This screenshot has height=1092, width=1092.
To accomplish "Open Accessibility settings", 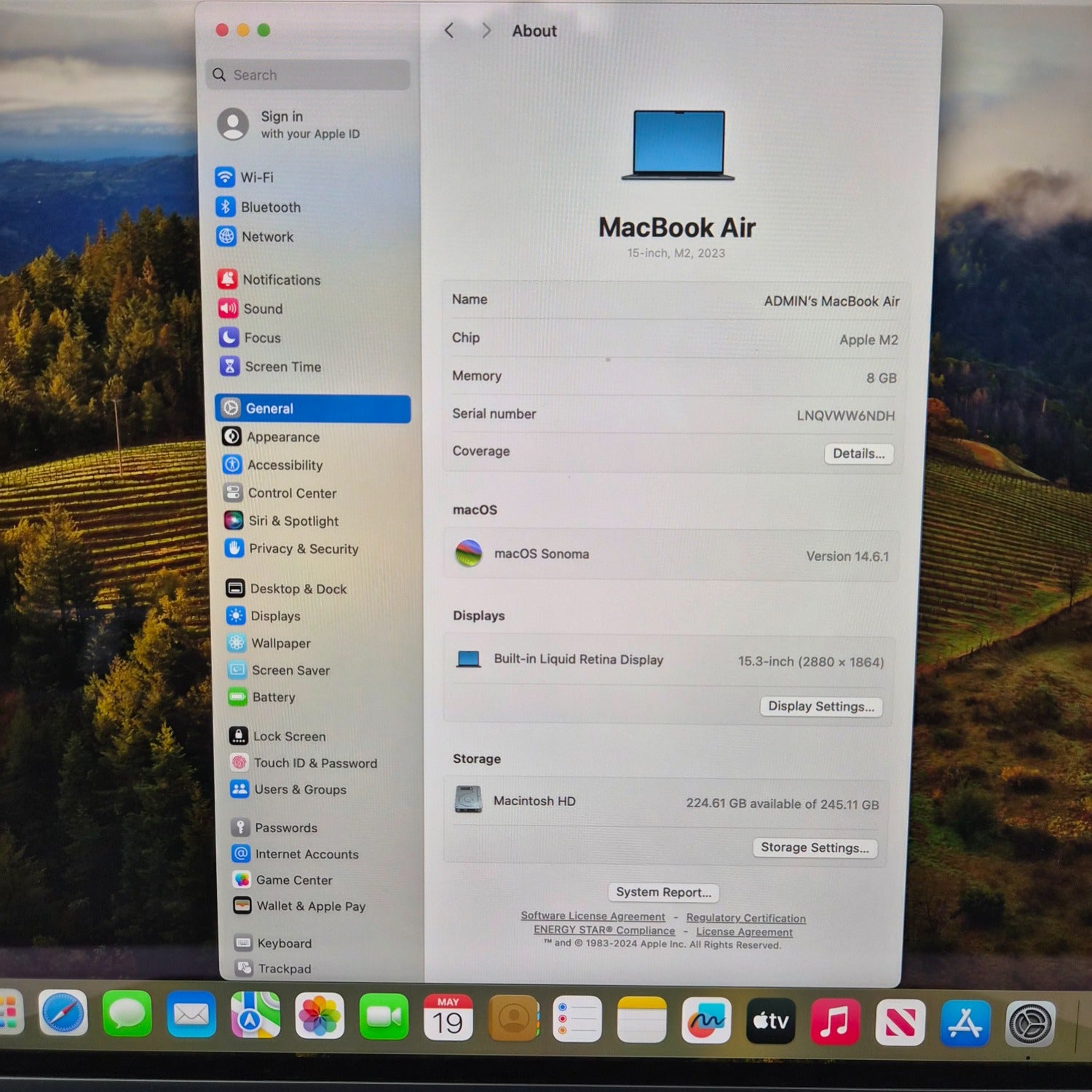I will [273, 464].
